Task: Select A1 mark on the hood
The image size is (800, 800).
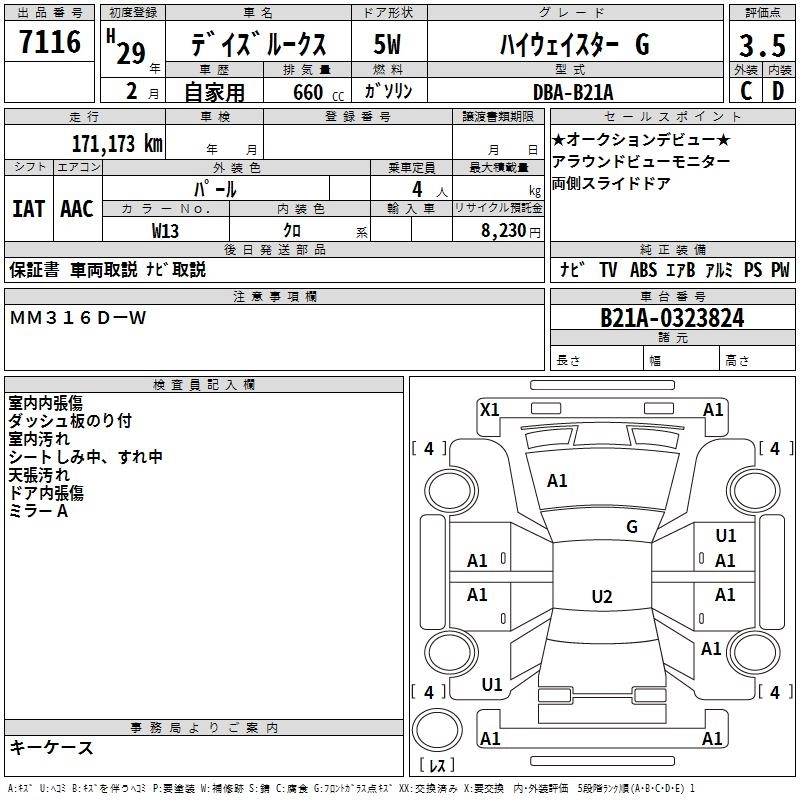Action: pyautogui.click(x=557, y=481)
